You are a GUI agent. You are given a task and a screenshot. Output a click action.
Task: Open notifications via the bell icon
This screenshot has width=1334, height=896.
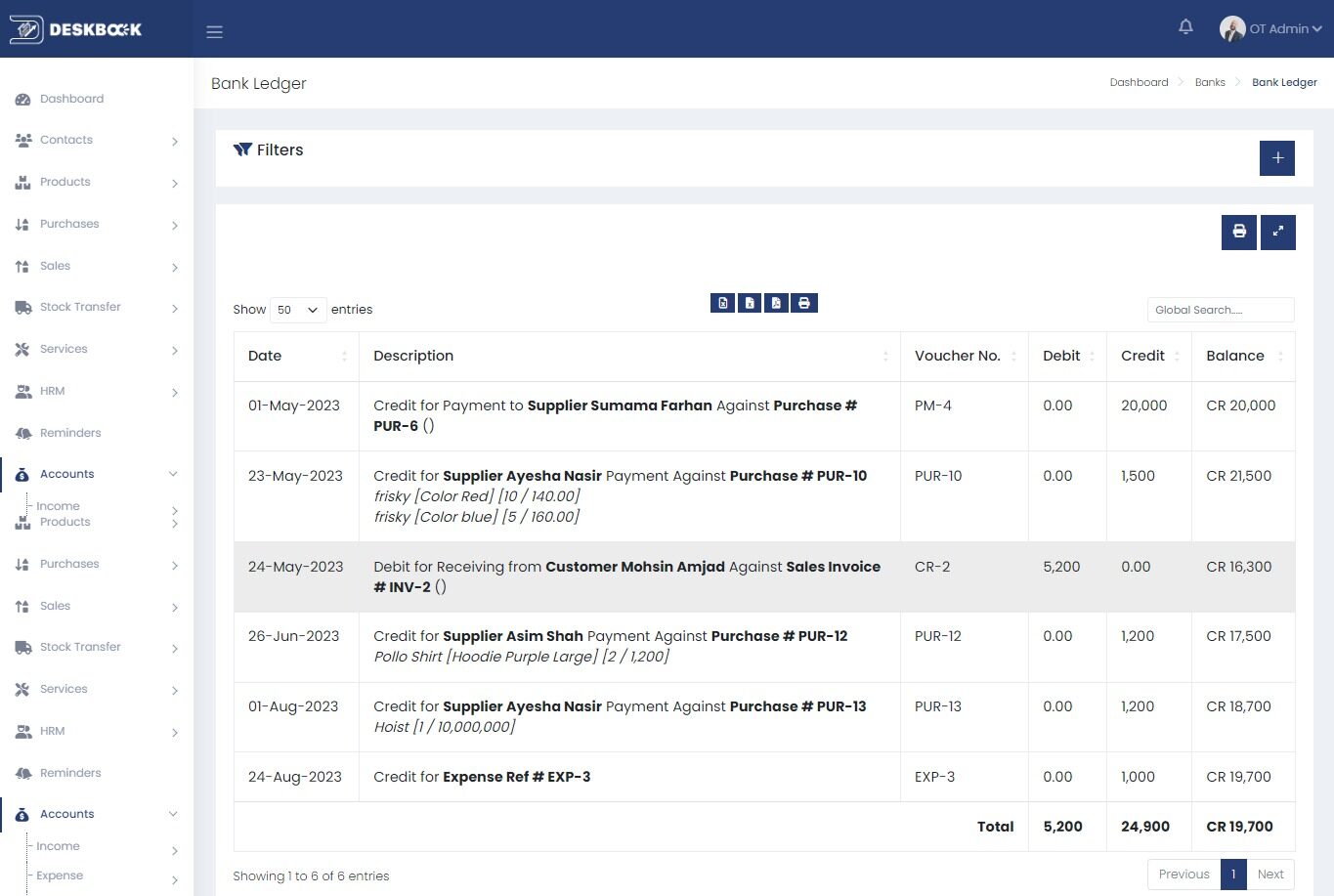point(1185,27)
